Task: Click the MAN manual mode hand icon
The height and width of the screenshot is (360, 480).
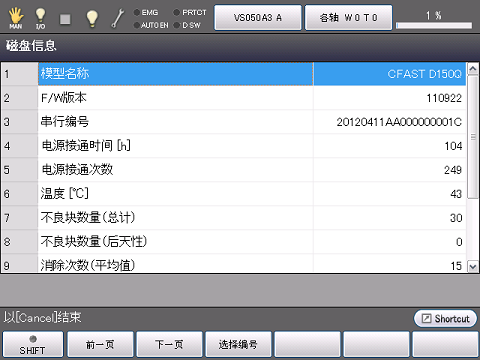Action: [x=16, y=18]
